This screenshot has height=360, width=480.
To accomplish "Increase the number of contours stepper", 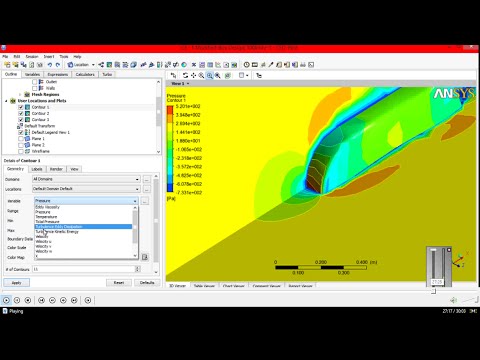I will pos(138,267).
